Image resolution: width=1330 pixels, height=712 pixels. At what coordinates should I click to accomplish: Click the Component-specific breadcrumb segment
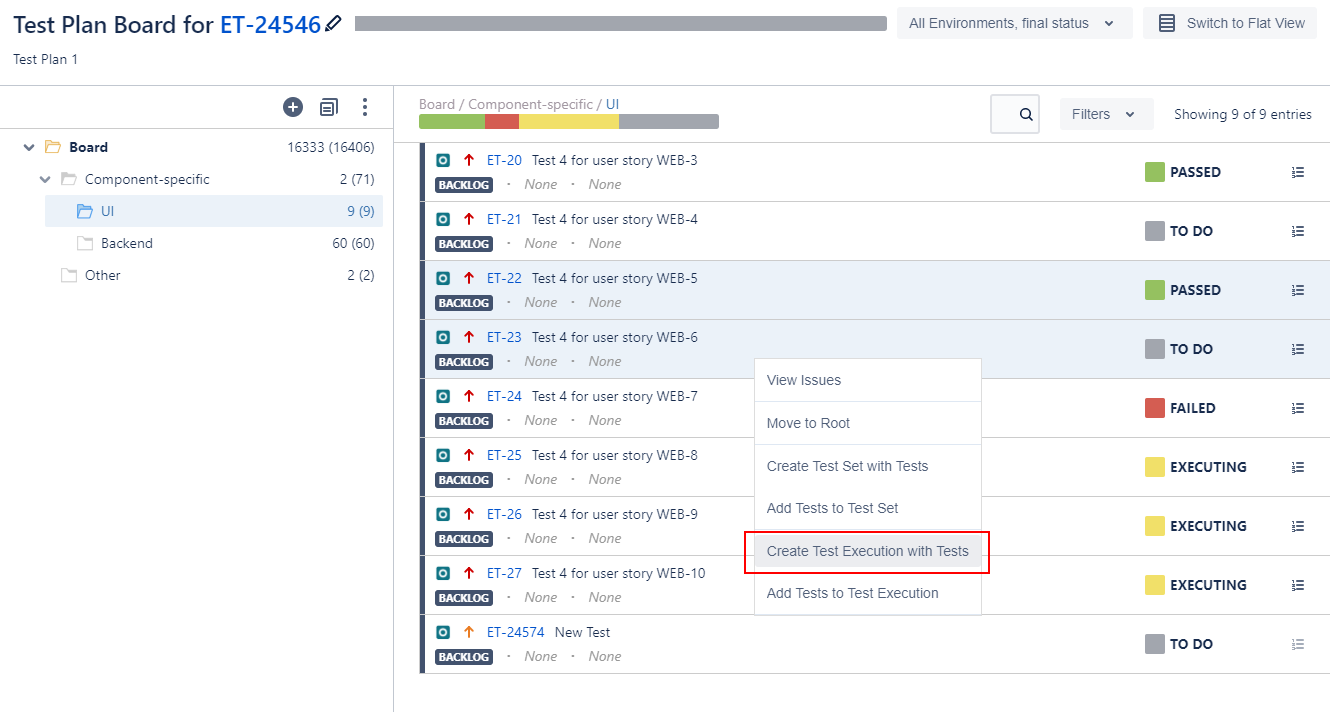pyautogui.click(x=530, y=104)
